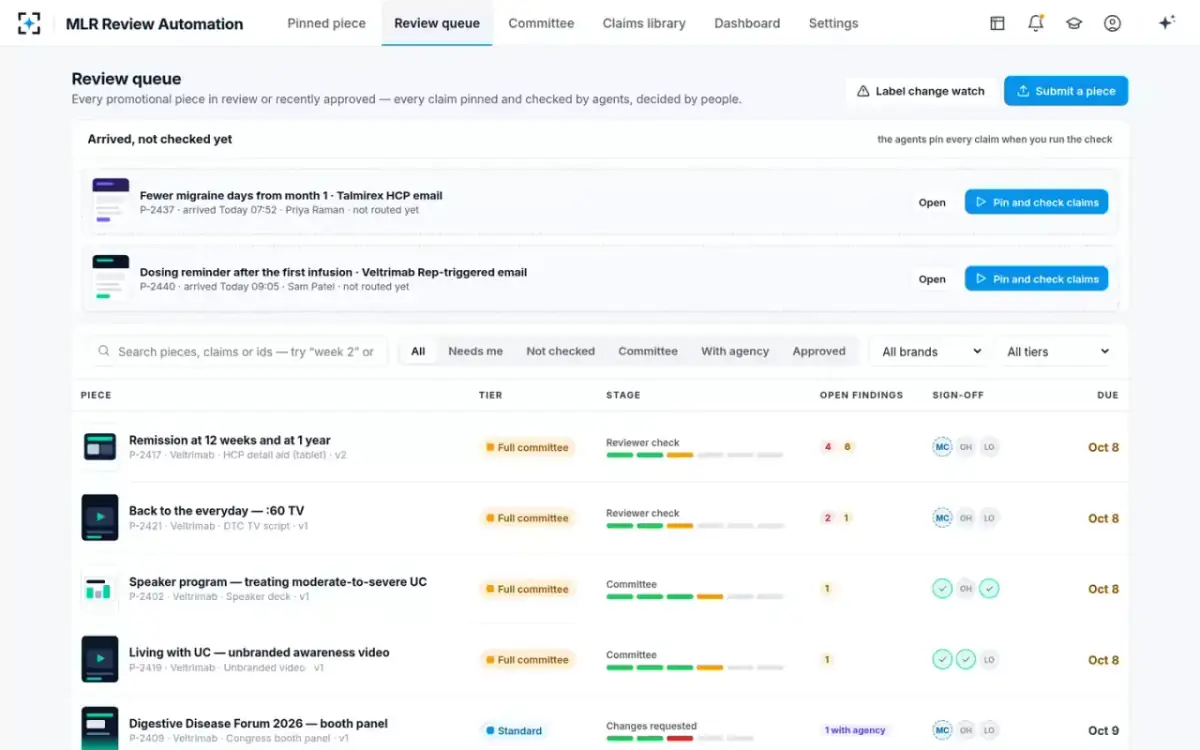This screenshot has width=1200, height=750.
Task: Click red 4 findings badge for Remission piece
Action: pyautogui.click(x=827, y=447)
